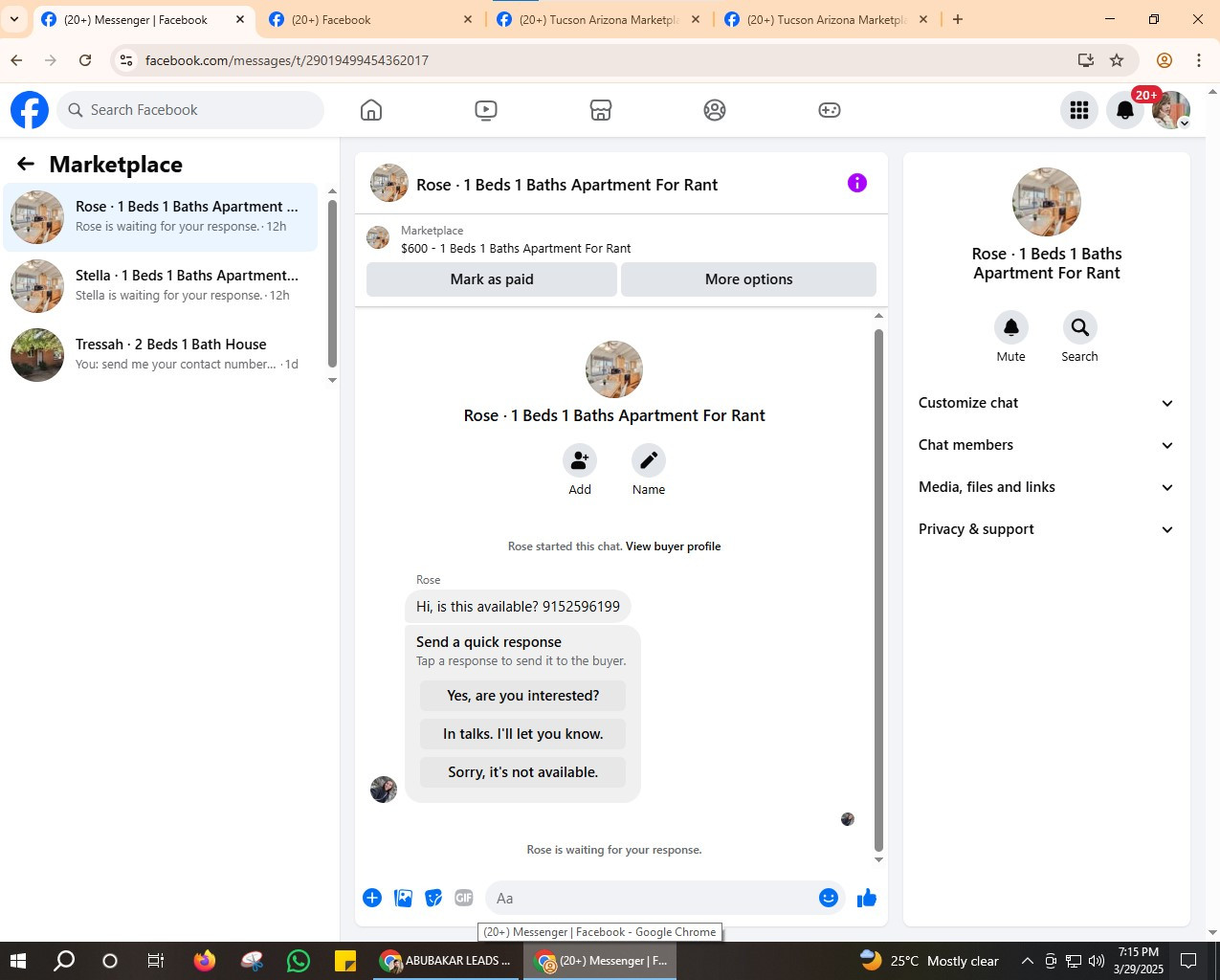Attach a file image icon
Image resolution: width=1220 pixels, height=980 pixels.
click(404, 898)
